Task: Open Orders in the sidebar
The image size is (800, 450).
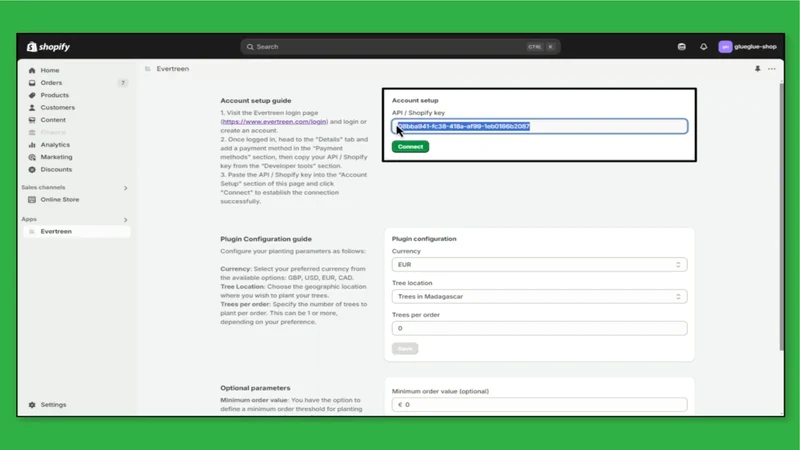Action: 51,83
